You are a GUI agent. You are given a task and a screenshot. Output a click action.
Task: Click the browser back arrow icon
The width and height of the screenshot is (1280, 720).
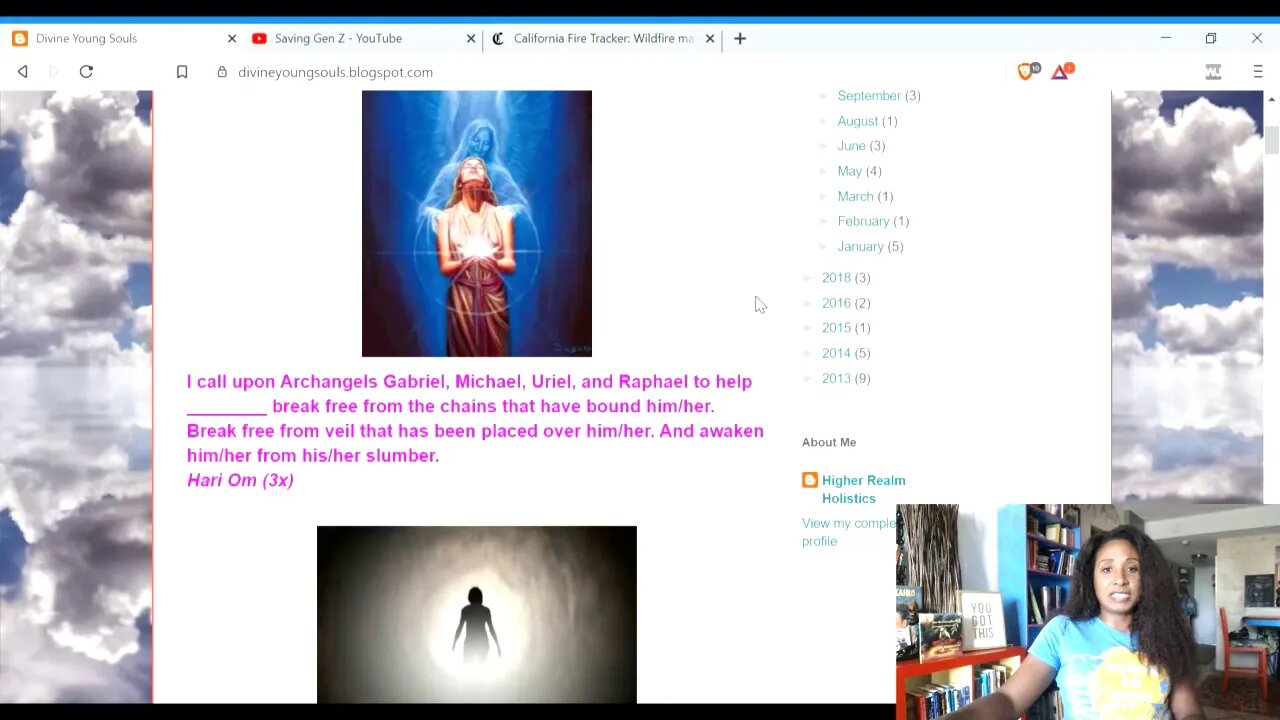(x=22, y=72)
